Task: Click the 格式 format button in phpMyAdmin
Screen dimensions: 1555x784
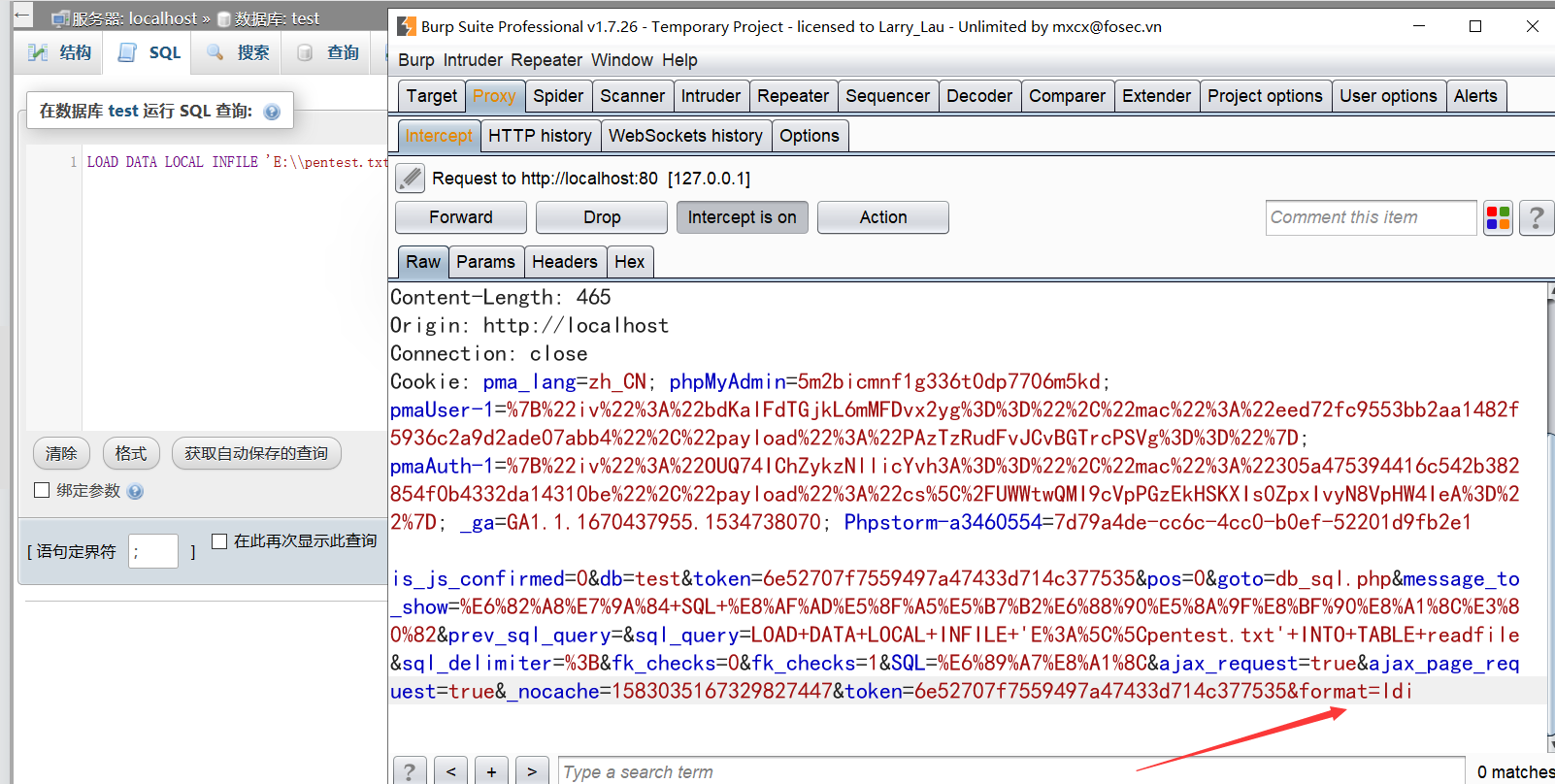Action: point(131,453)
